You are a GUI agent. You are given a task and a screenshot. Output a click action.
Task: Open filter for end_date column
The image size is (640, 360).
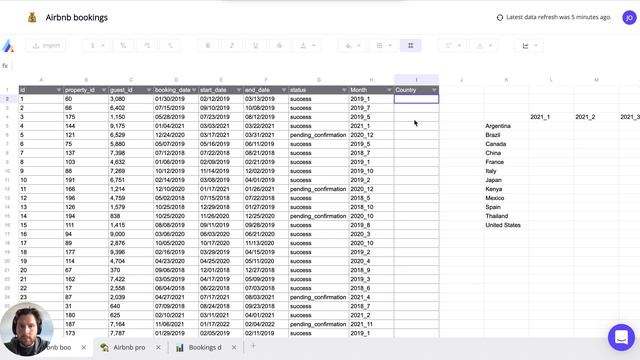(x=284, y=90)
